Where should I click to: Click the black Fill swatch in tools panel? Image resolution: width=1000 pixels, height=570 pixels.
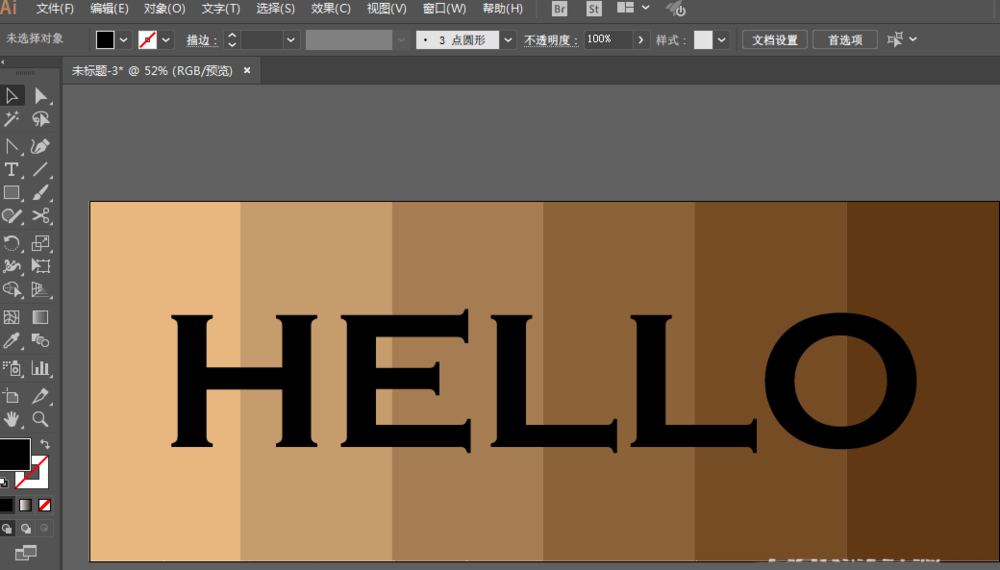(x=15, y=454)
